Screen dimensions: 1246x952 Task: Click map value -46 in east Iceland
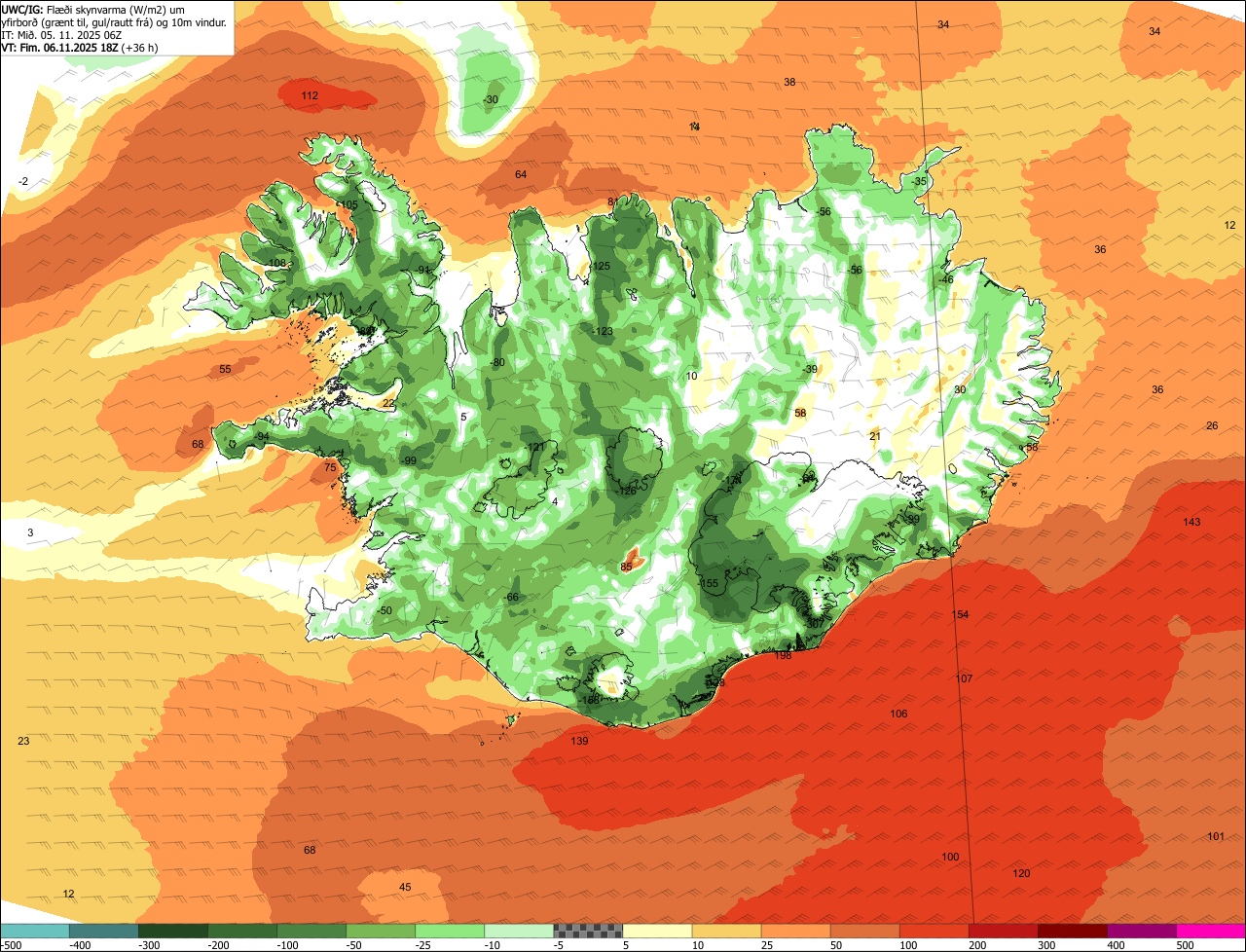pyautogui.click(x=945, y=279)
